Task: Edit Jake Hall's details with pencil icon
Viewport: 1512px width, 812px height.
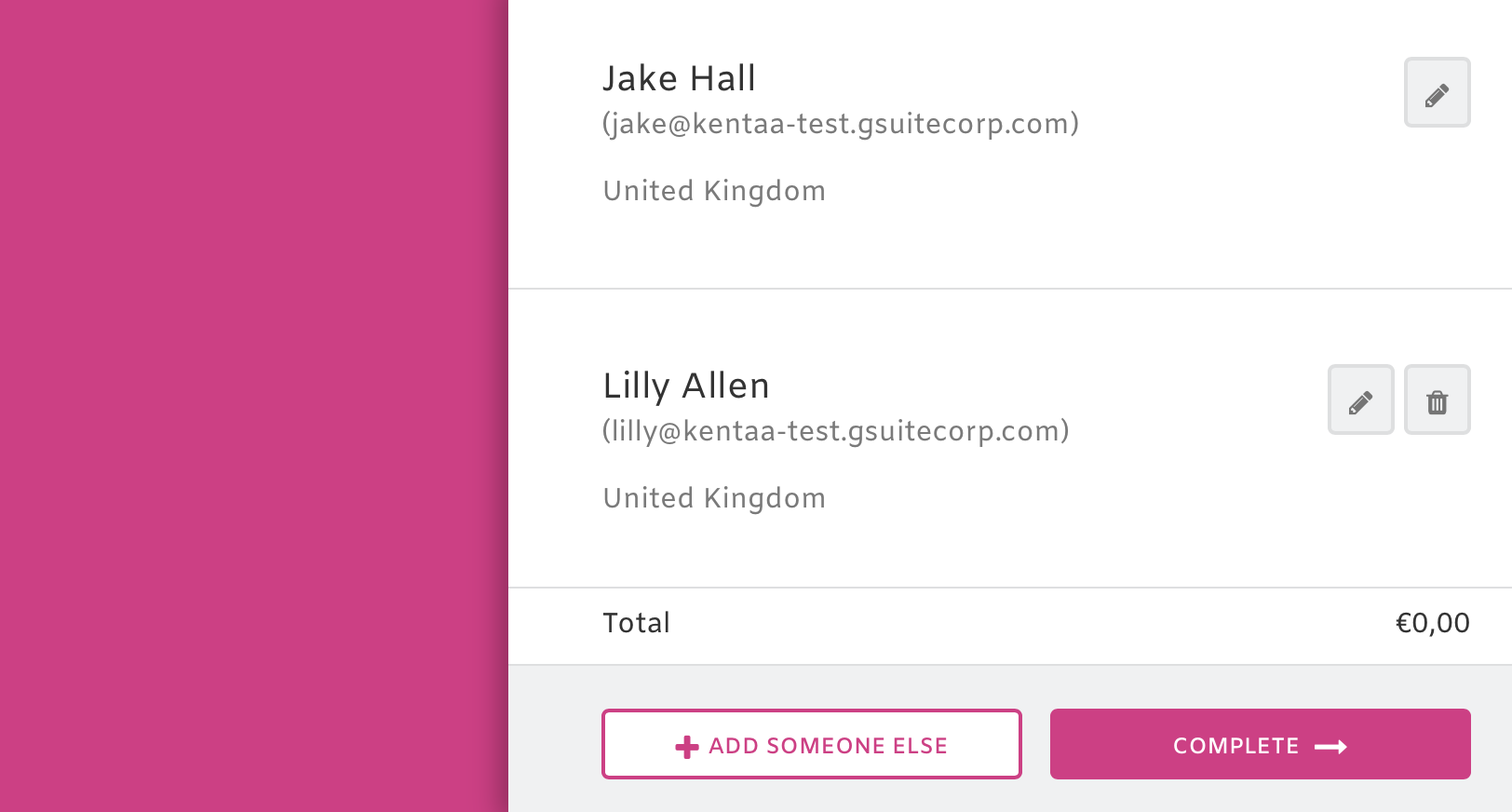Action: (x=1437, y=92)
